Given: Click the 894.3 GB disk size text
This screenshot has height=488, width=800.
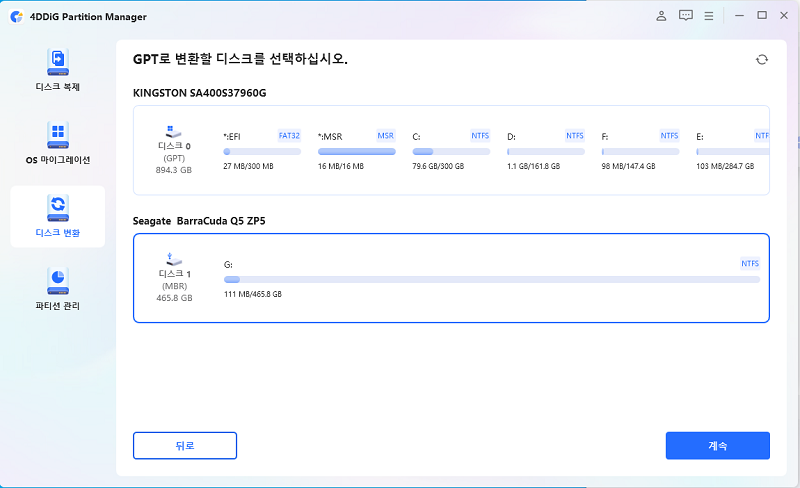Looking at the screenshot, I should click(174, 170).
